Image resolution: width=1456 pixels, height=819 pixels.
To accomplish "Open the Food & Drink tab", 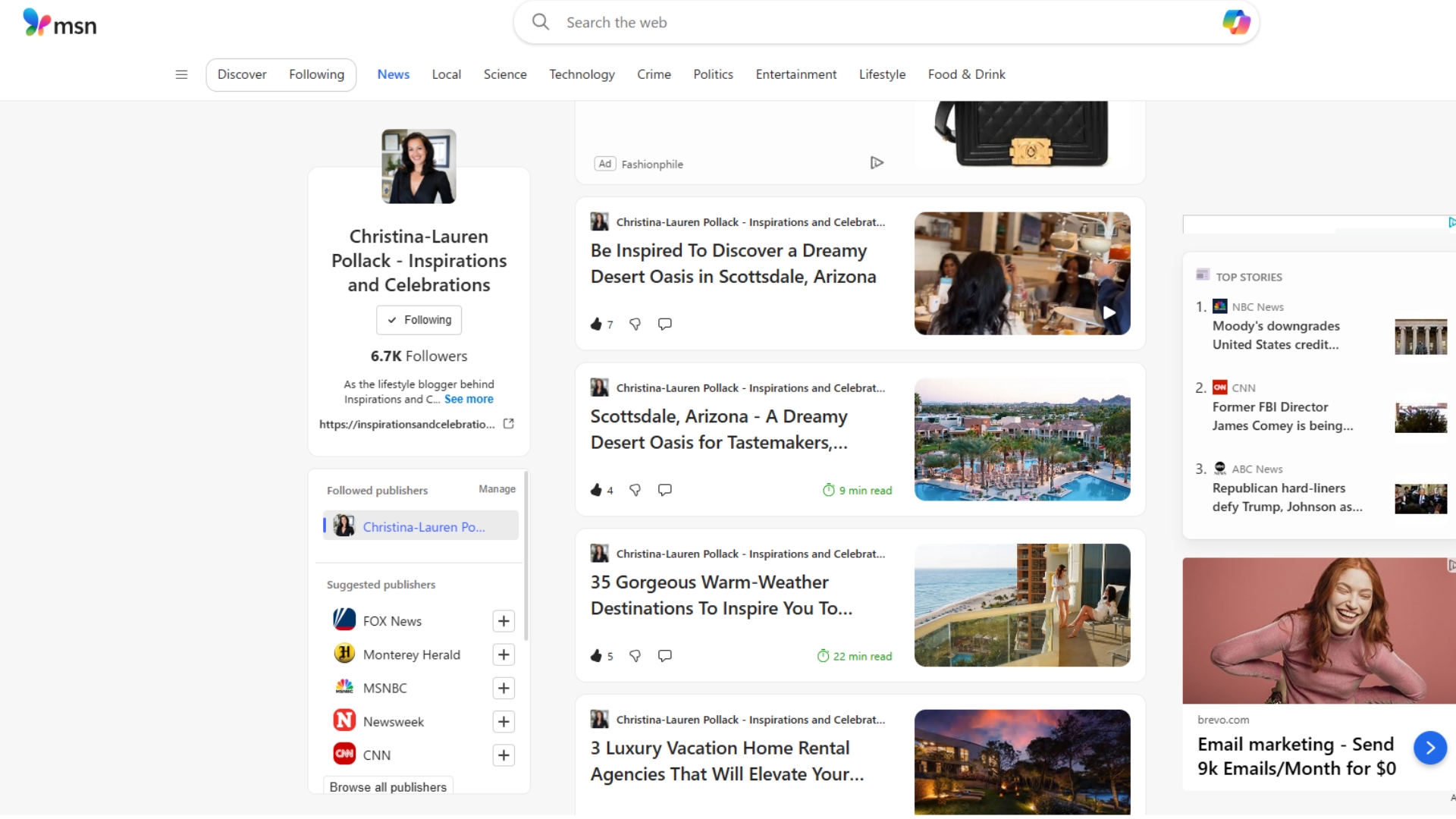I will (966, 74).
